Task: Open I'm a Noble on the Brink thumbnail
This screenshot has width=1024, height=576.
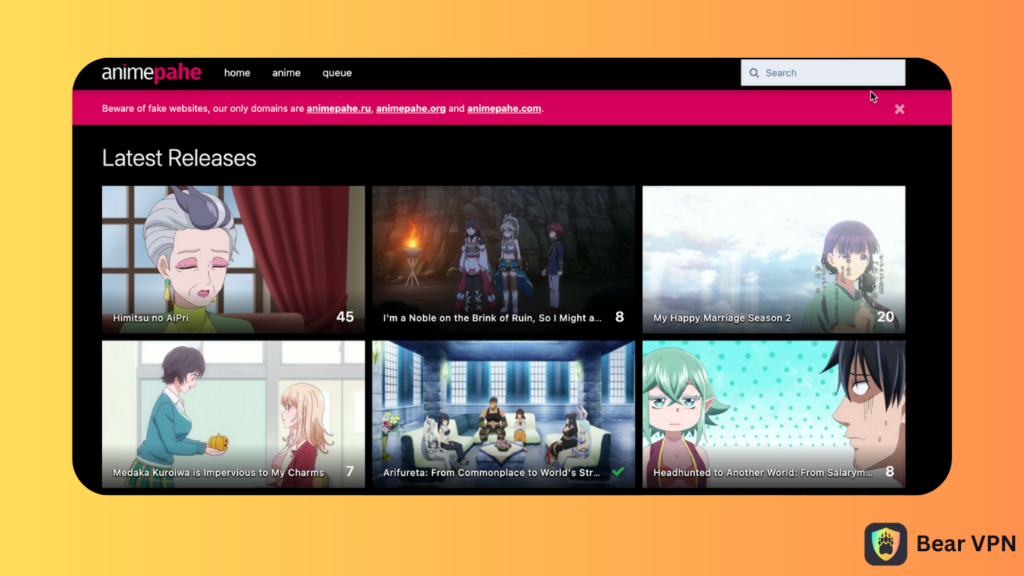Action: pyautogui.click(x=504, y=259)
